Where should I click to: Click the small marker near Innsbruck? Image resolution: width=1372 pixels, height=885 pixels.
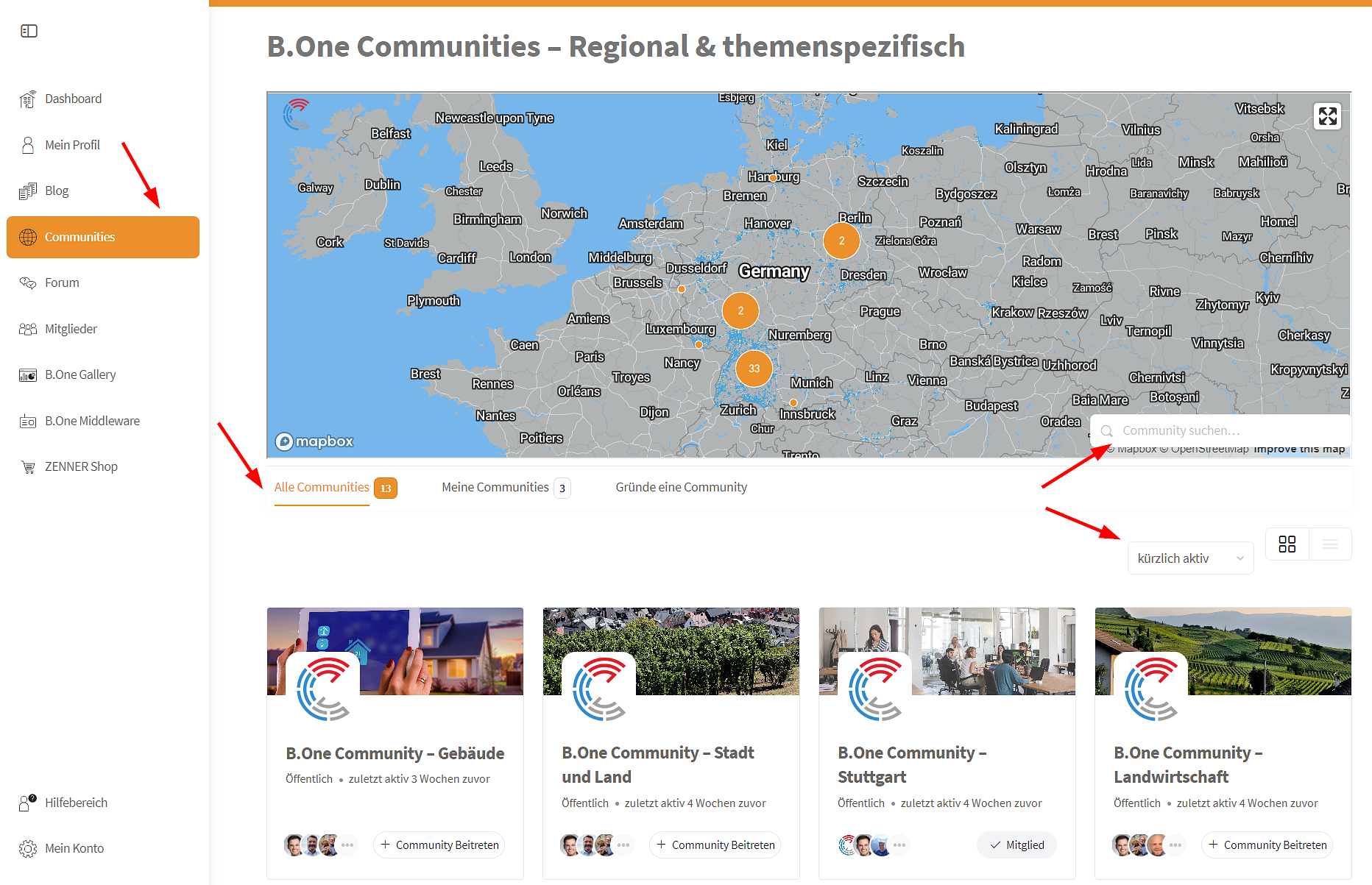(x=793, y=402)
